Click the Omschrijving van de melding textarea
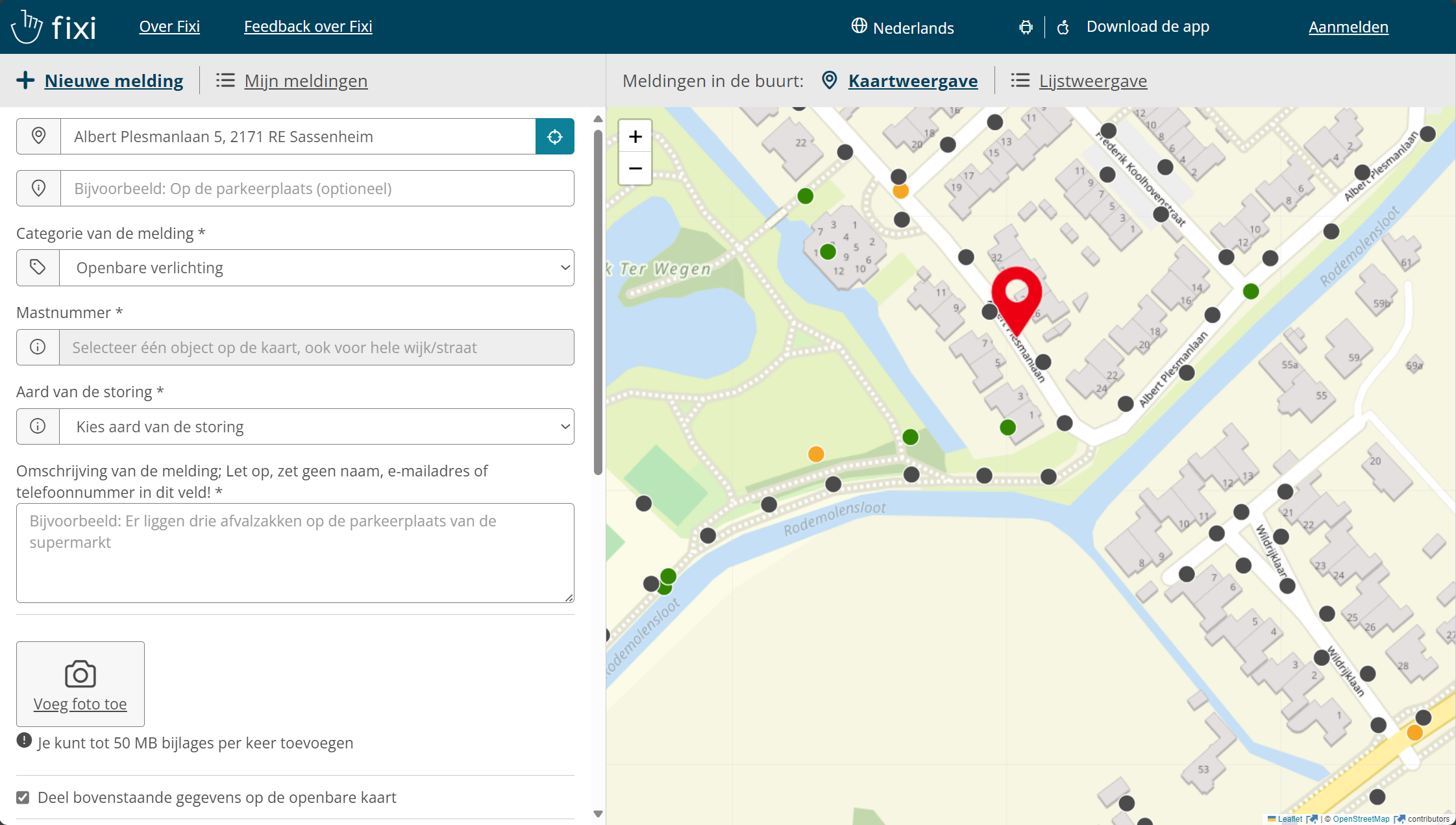Image resolution: width=1456 pixels, height=825 pixels. coord(295,553)
